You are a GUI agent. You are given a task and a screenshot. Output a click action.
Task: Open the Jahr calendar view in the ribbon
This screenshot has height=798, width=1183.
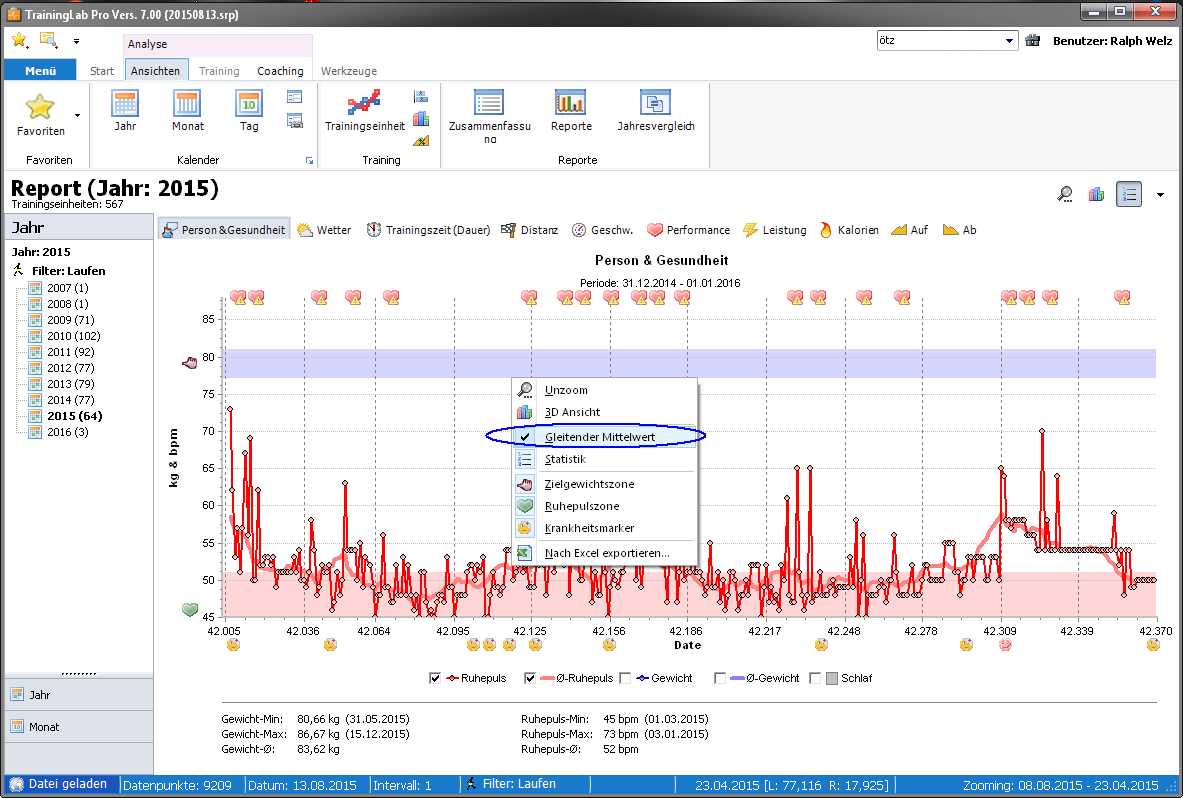coord(125,111)
